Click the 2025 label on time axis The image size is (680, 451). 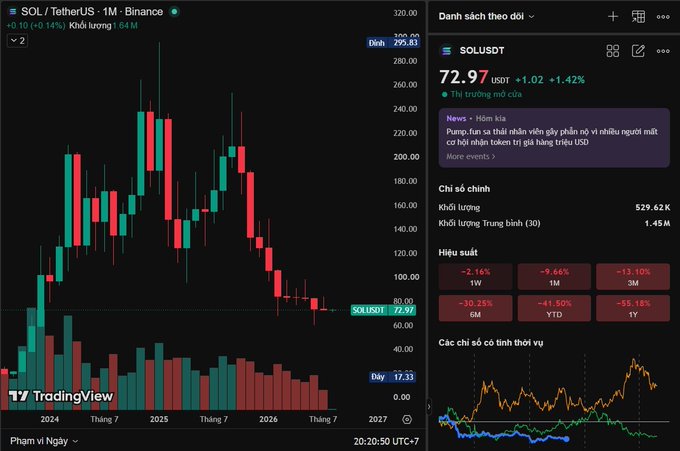coord(159,419)
